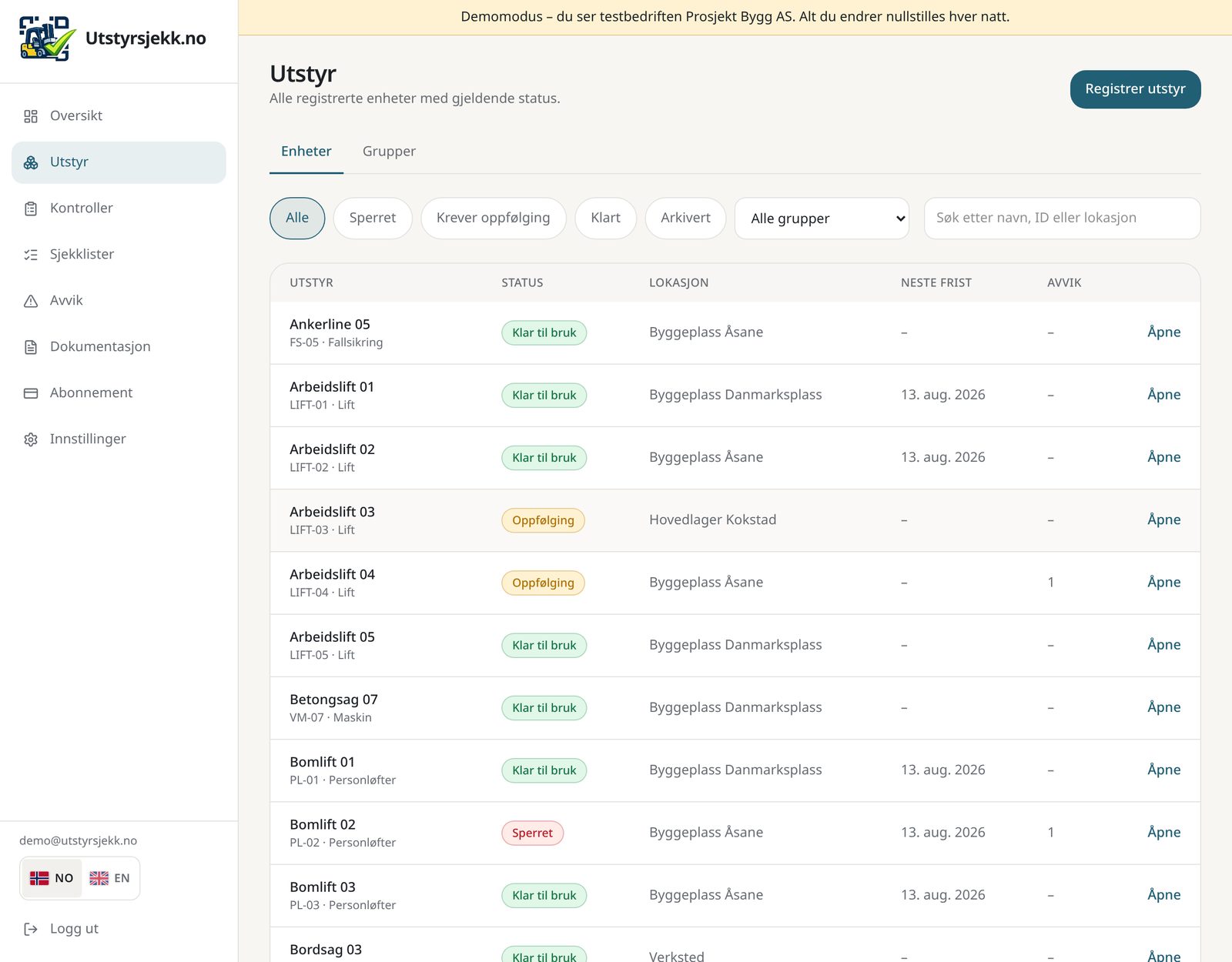
Task: Click the Arbeidslift 05 equipment name
Action: [332, 637]
